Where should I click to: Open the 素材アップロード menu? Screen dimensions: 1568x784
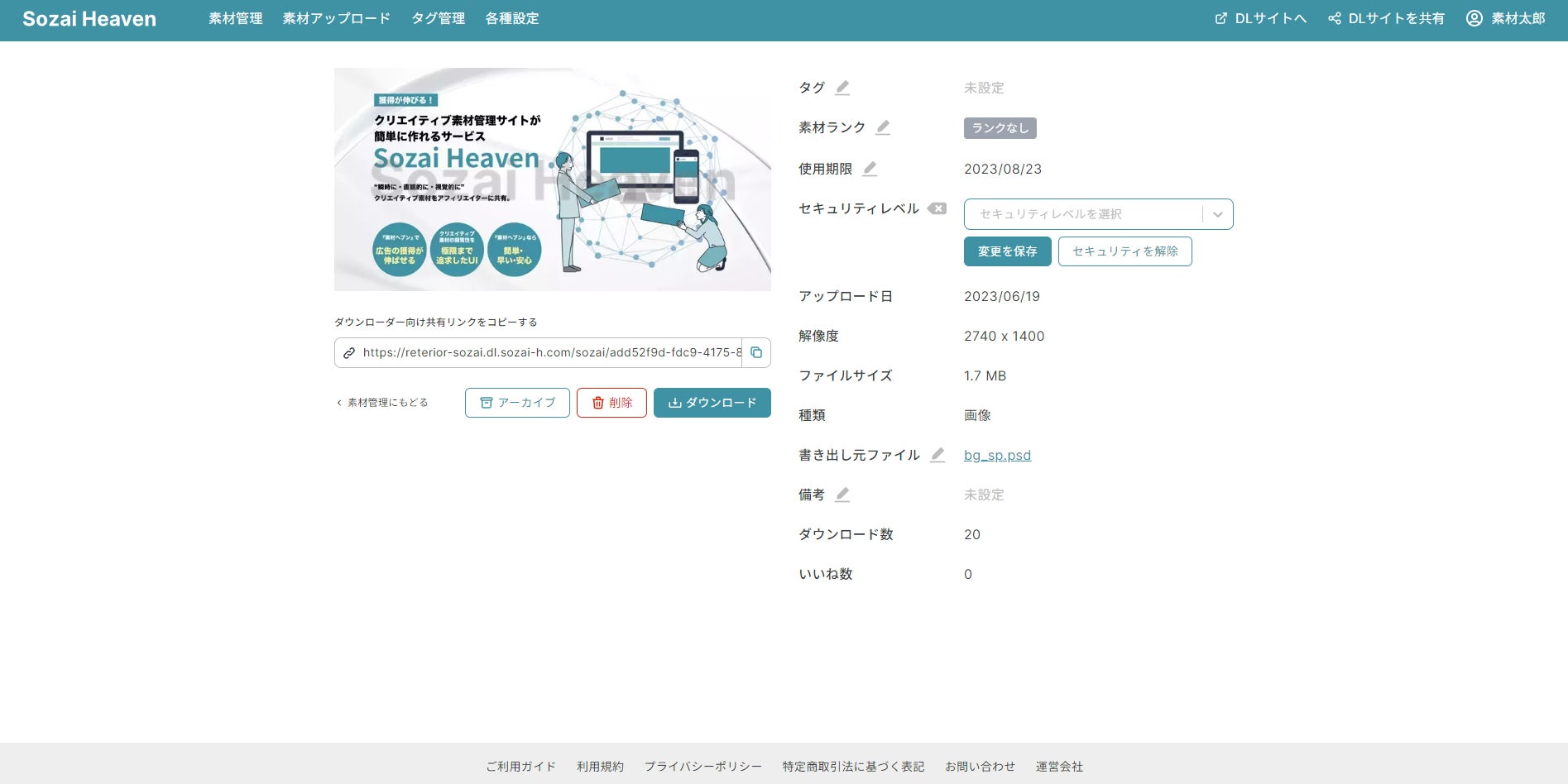click(x=337, y=18)
